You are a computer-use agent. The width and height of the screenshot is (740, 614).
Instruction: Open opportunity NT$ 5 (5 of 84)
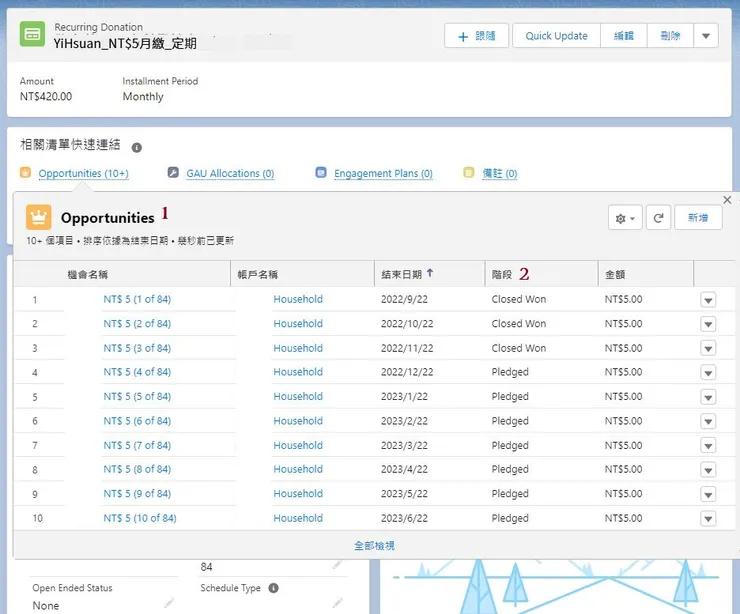(137, 396)
